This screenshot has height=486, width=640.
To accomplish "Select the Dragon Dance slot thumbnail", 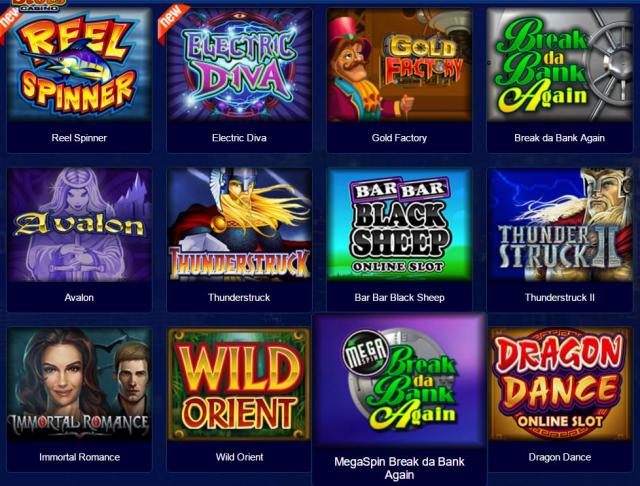I will 560,384.
